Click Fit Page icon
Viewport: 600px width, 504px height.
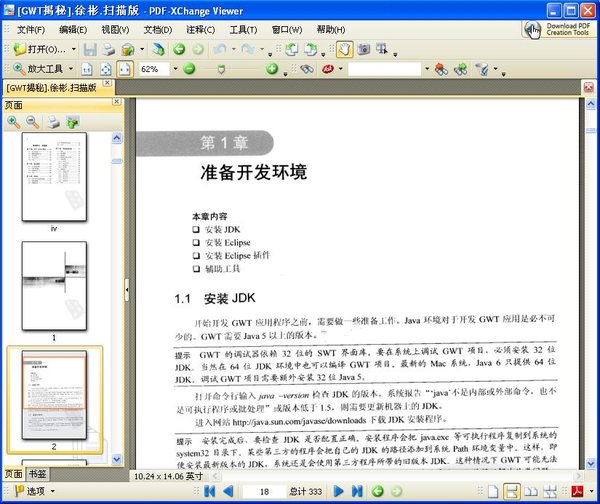106,69
